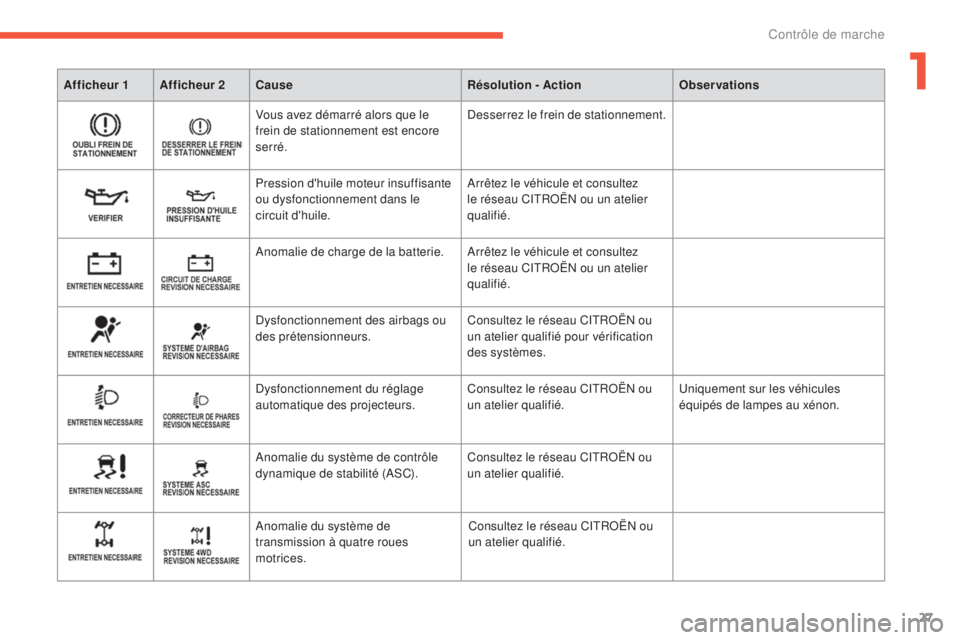Click the Consultez le réseau action in ASC row
The height and width of the screenshot is (640, 960).
pos(560,465)
